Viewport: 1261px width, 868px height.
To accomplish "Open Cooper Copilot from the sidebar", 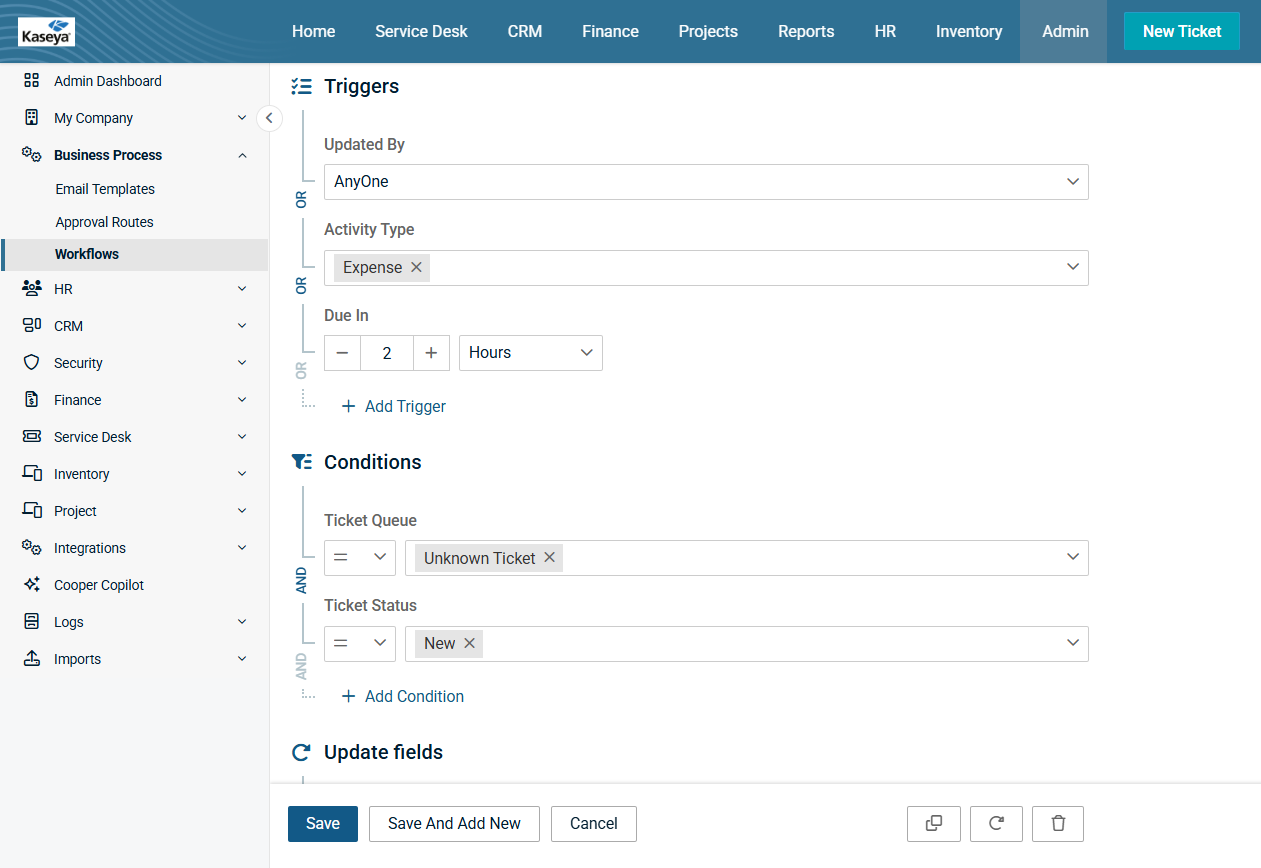I will (99, 585).
